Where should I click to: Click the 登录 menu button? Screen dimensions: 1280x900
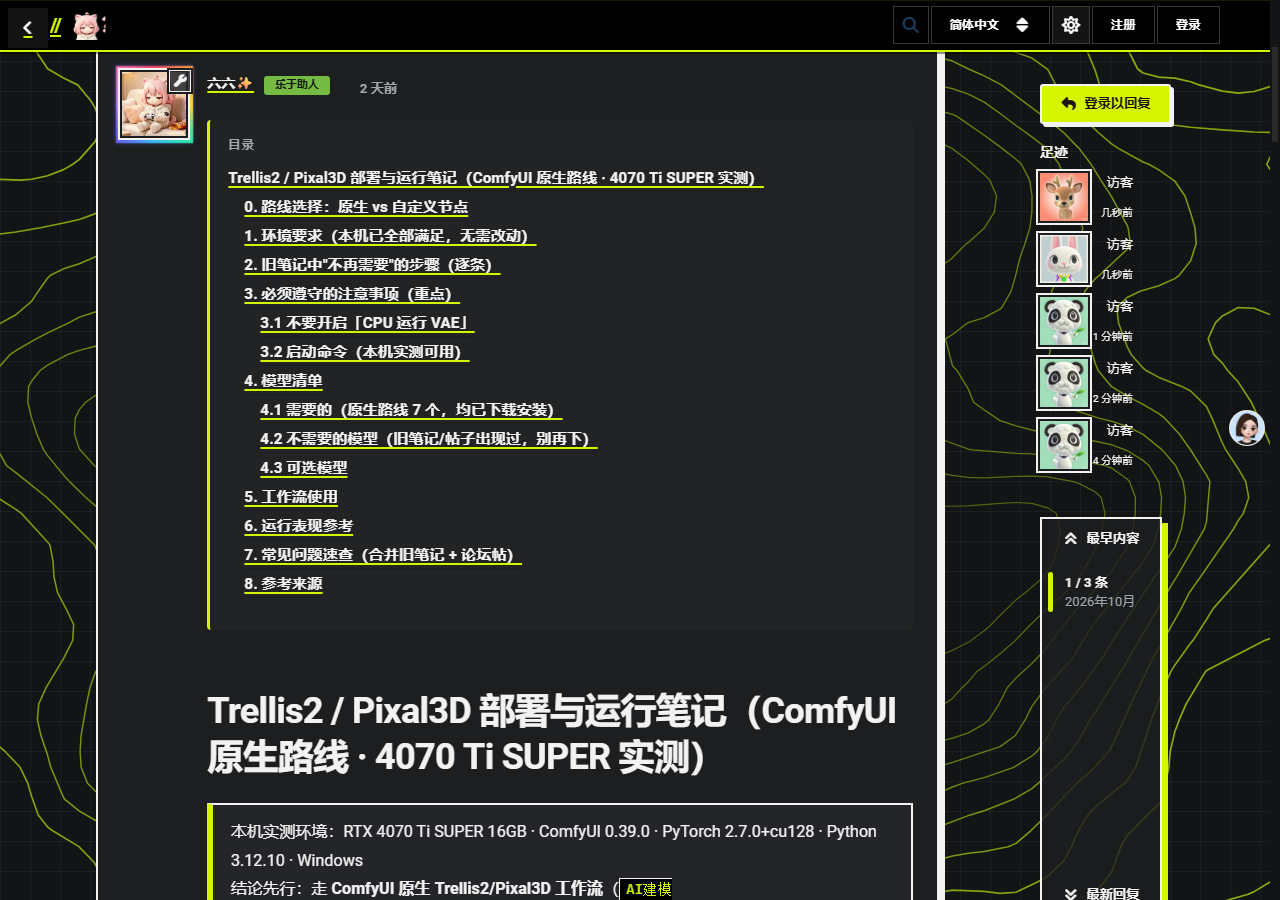pos(1188,25)
